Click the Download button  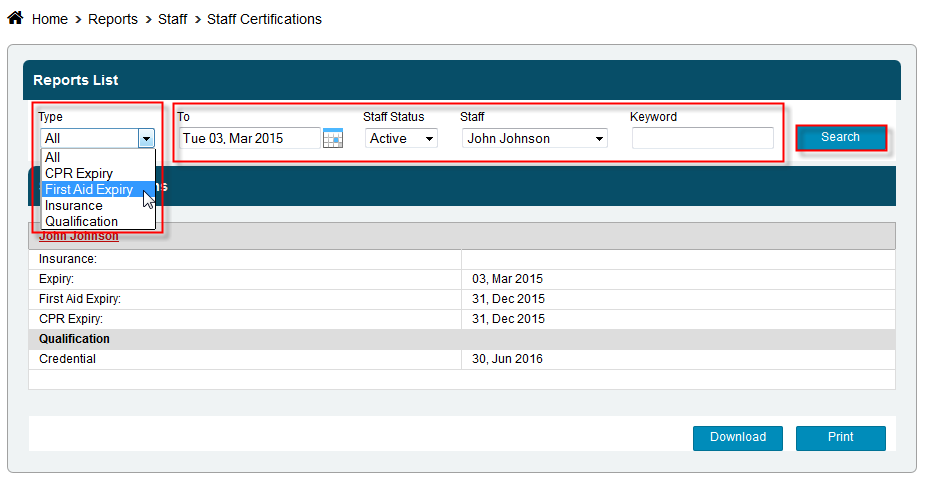(x=738, y=437)
